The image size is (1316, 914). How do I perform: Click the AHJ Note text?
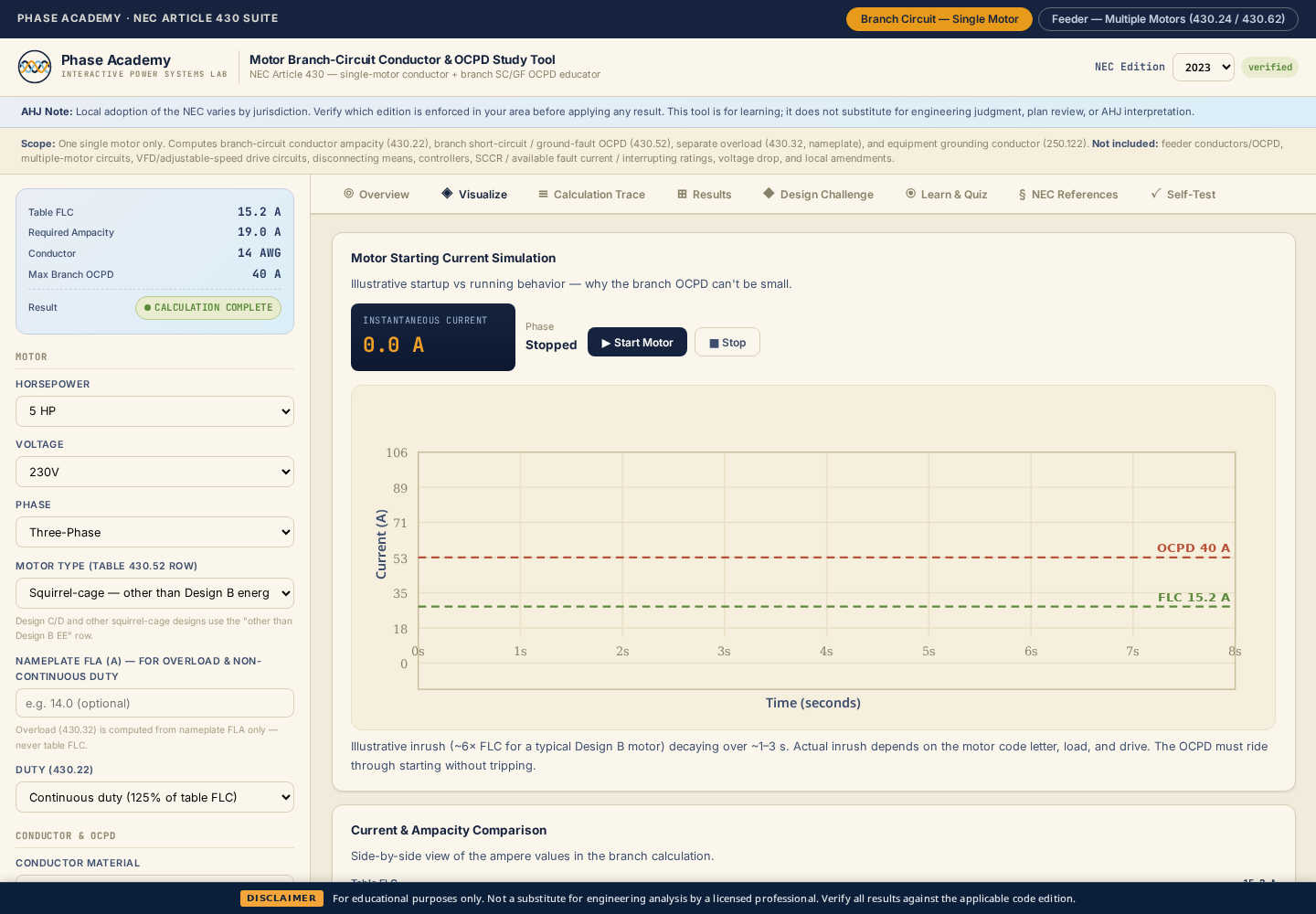(608, 112)
